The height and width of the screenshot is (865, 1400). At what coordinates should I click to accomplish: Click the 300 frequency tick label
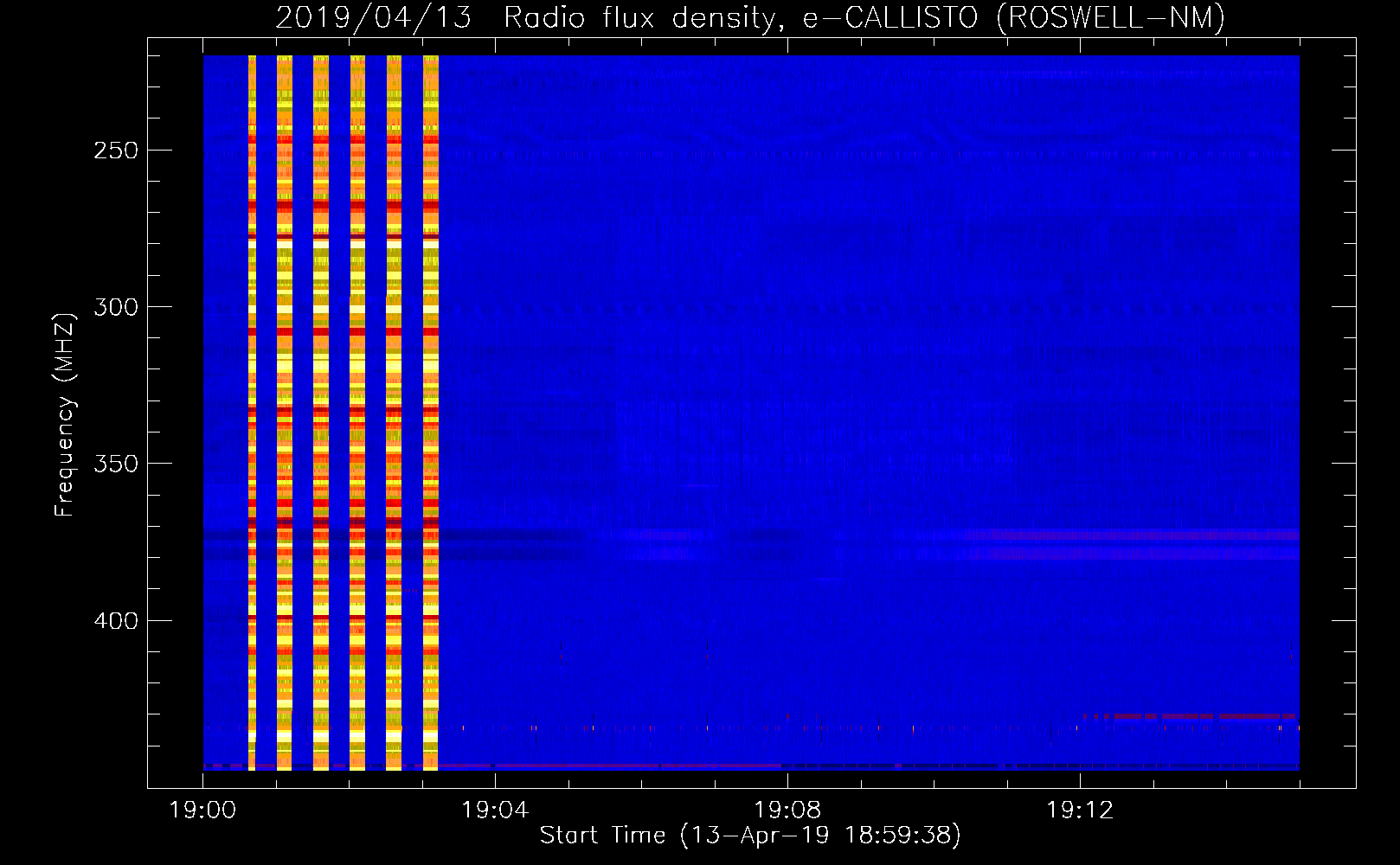[x=116, y=307]
